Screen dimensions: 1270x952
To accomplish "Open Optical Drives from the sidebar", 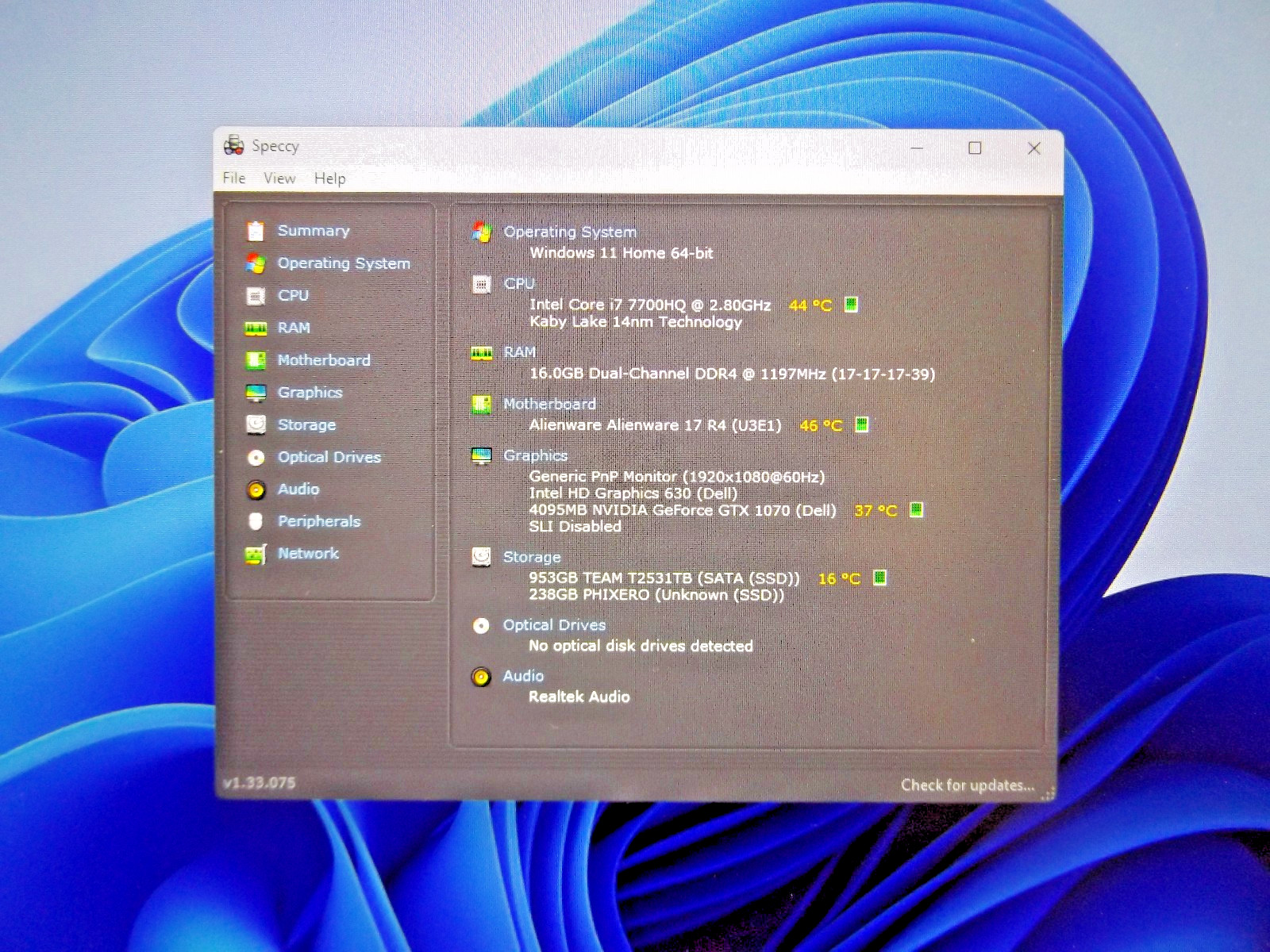I will (x=329, y=458).
